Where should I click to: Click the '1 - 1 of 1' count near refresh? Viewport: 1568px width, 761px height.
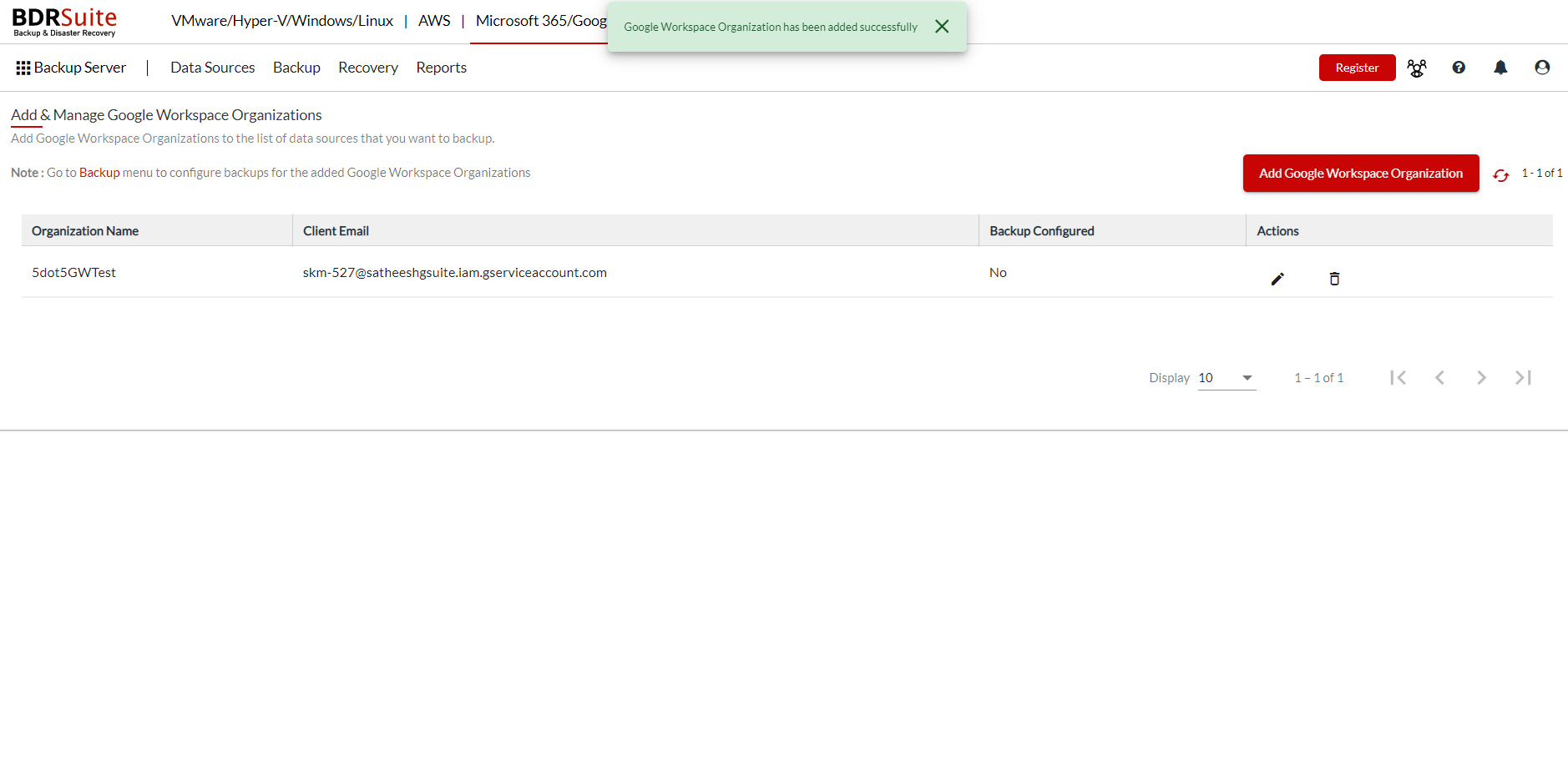1541,173
